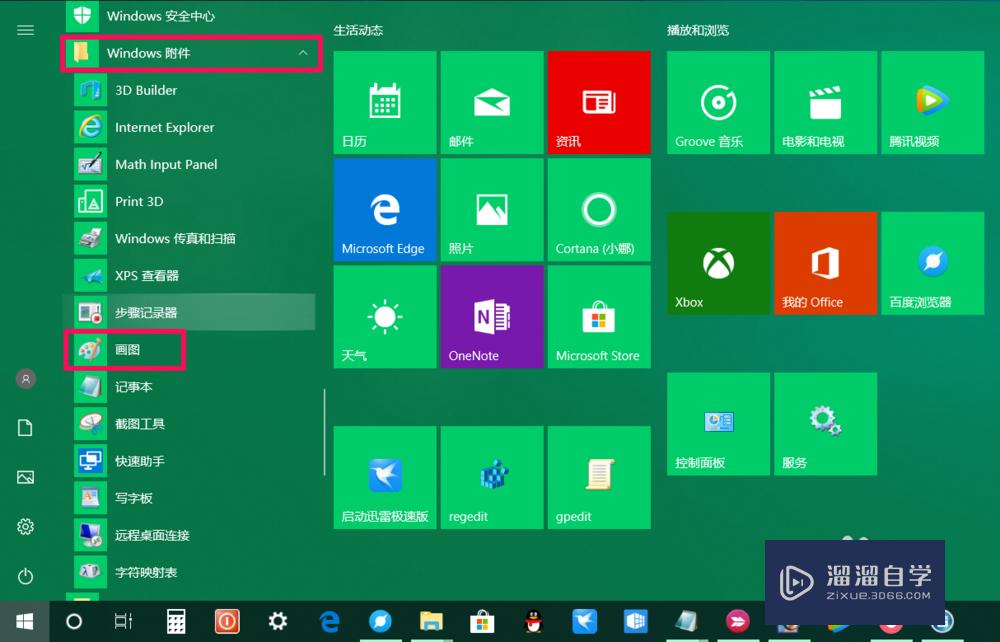Screen dimensions: 1000x642
Task: Launch 快速助手 (Quick Assist)
Action: pyautogui.click(x=190, y=461)
